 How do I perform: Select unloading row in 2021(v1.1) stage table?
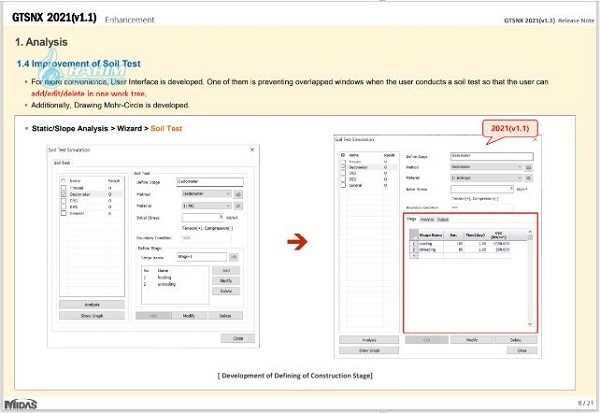460,250
